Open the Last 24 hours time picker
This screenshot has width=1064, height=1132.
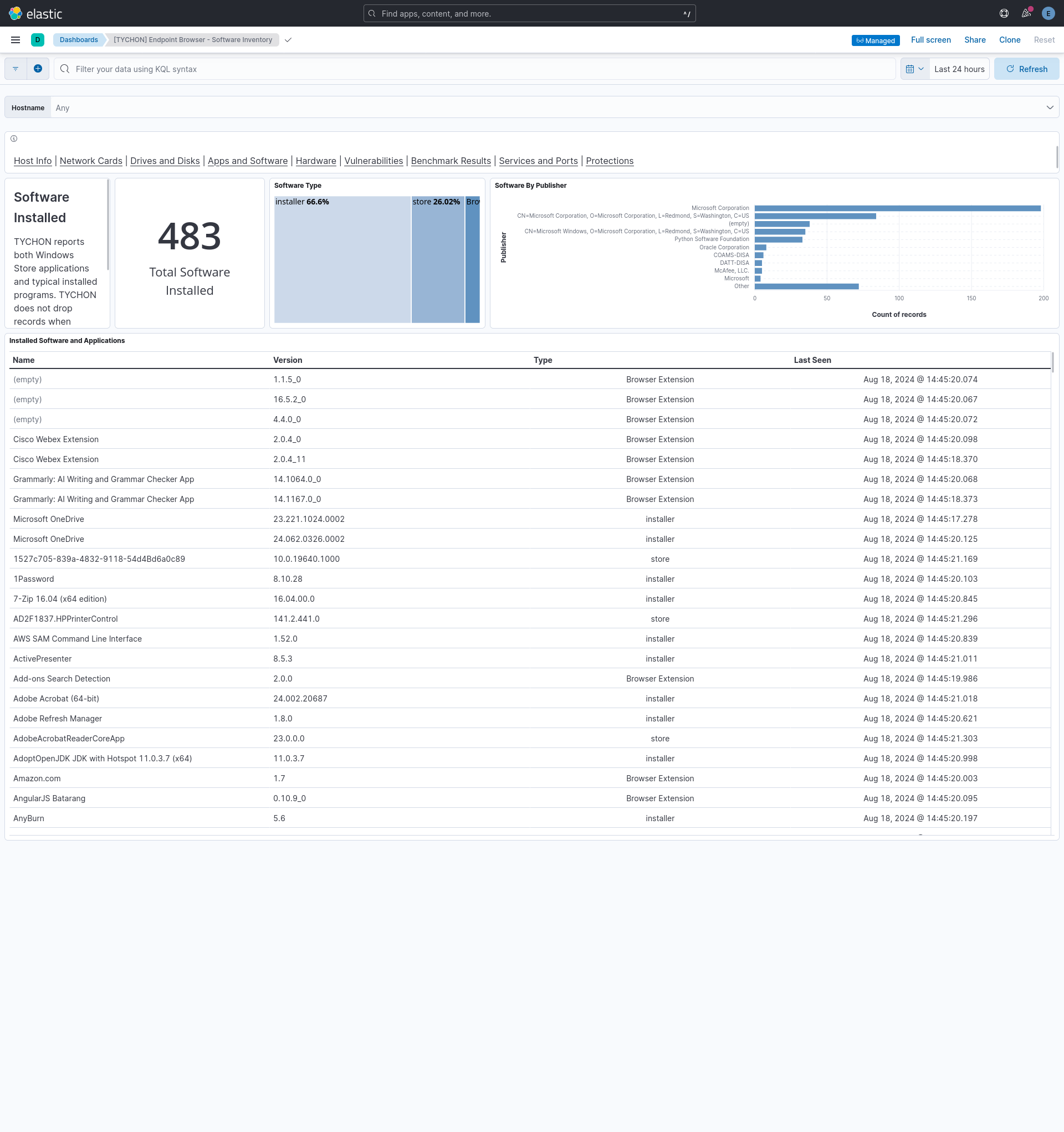(959, 69)
